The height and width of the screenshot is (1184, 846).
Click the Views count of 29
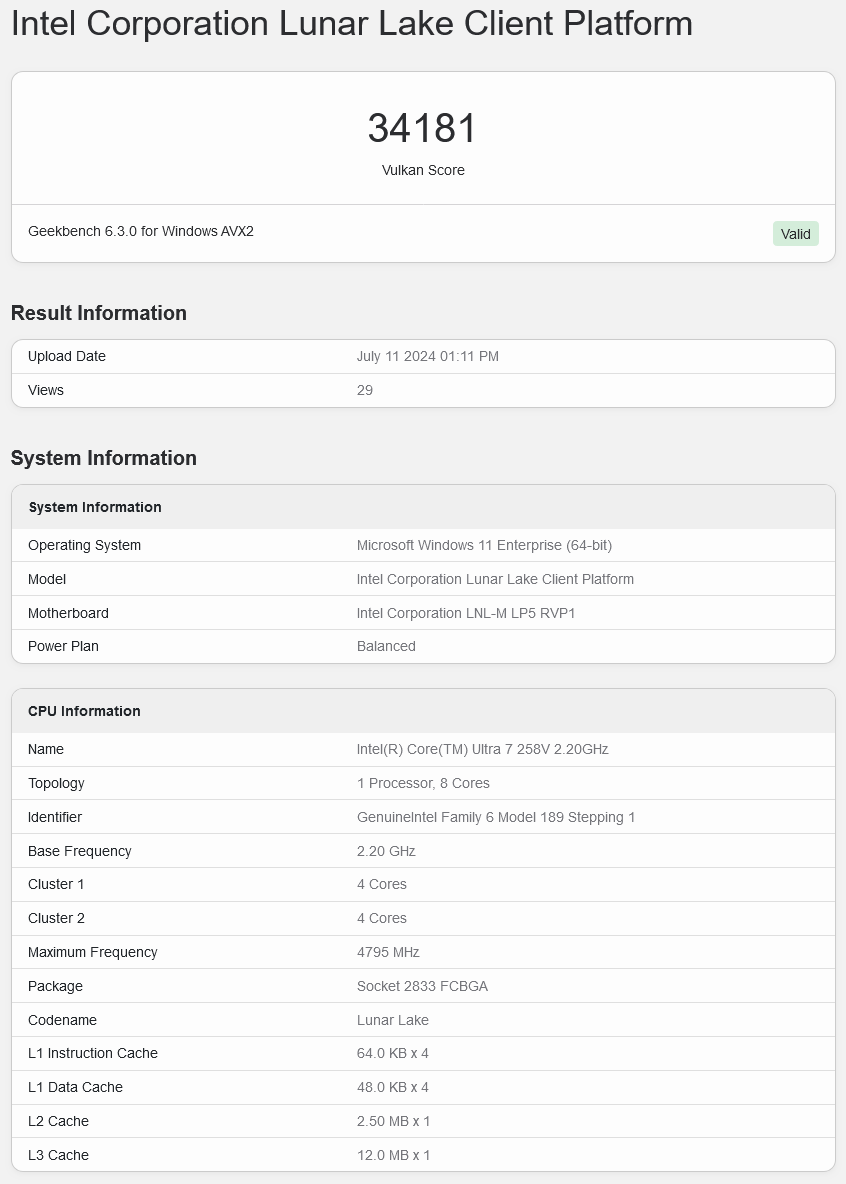[365, 390]
